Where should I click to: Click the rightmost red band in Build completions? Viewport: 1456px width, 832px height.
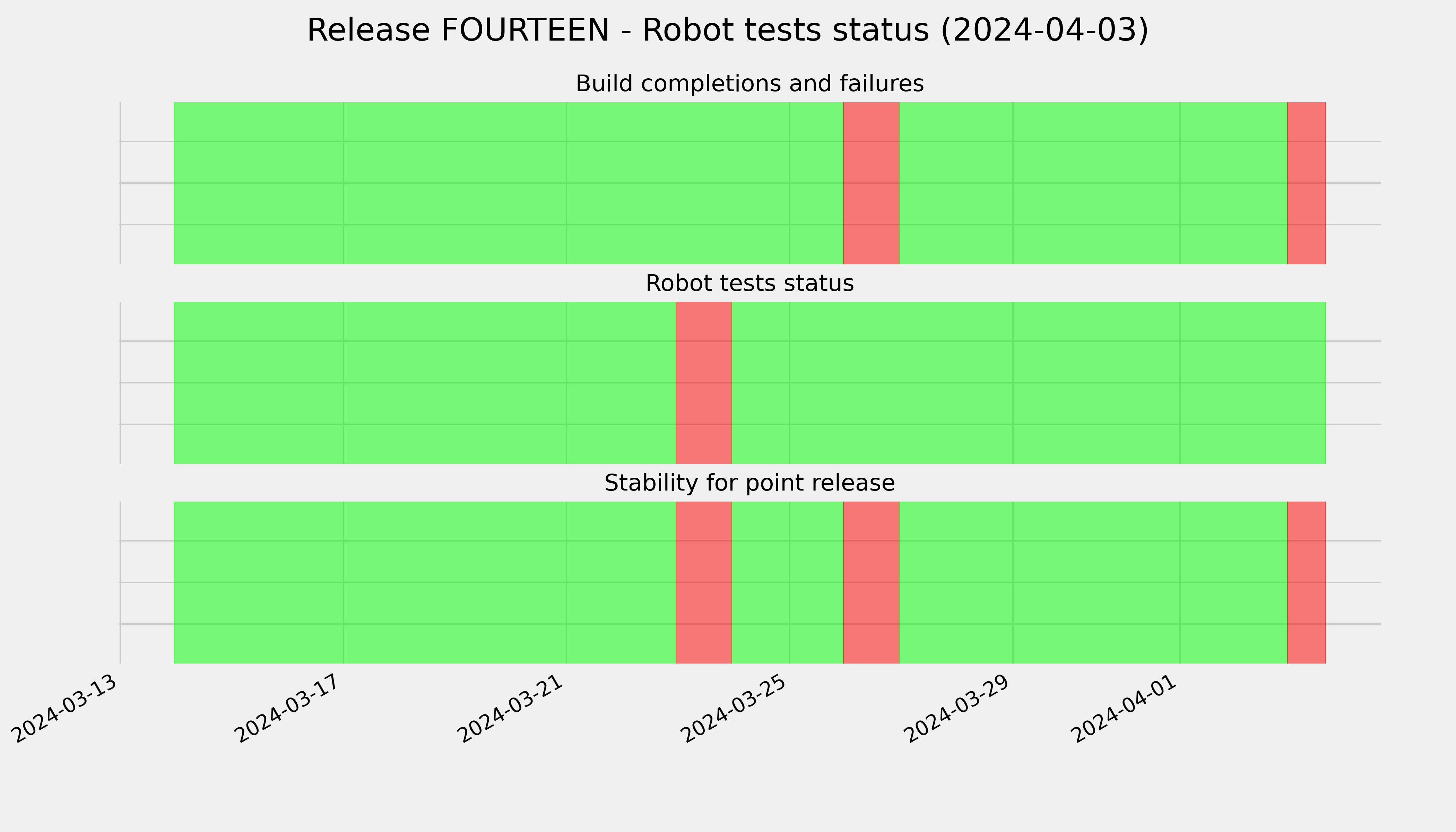pos(1306,183)
